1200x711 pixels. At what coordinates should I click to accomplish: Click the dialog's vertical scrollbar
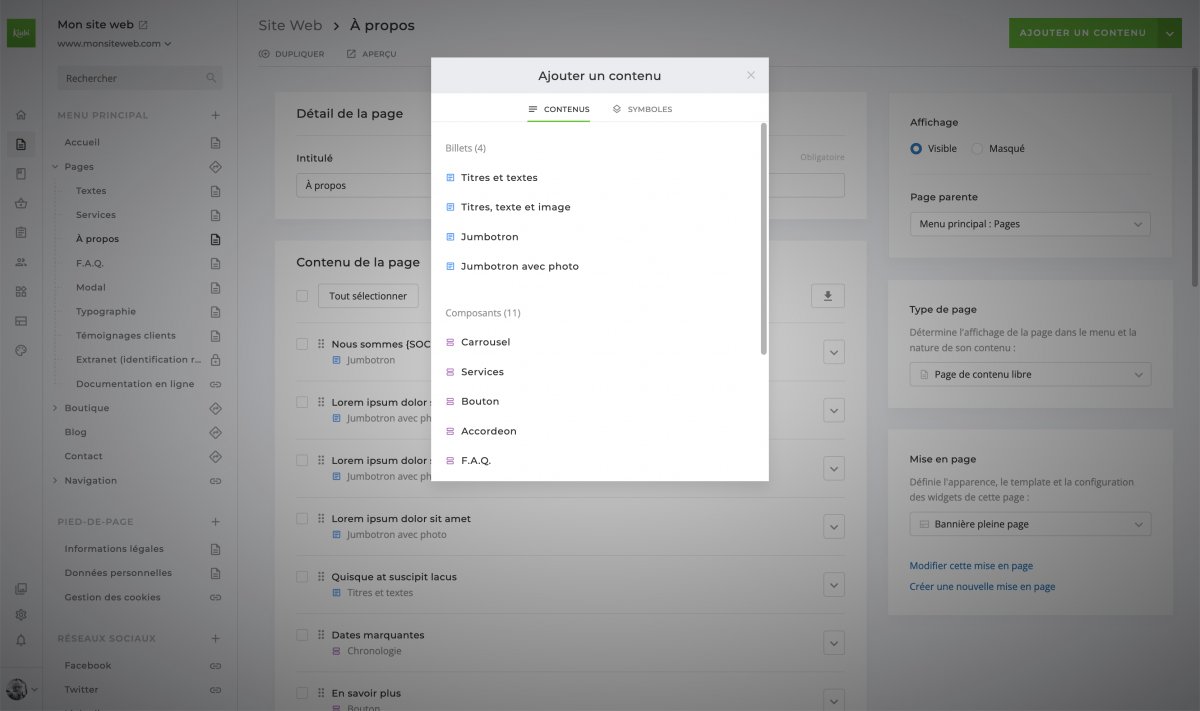pyautogui.click(x=764, y=238)
